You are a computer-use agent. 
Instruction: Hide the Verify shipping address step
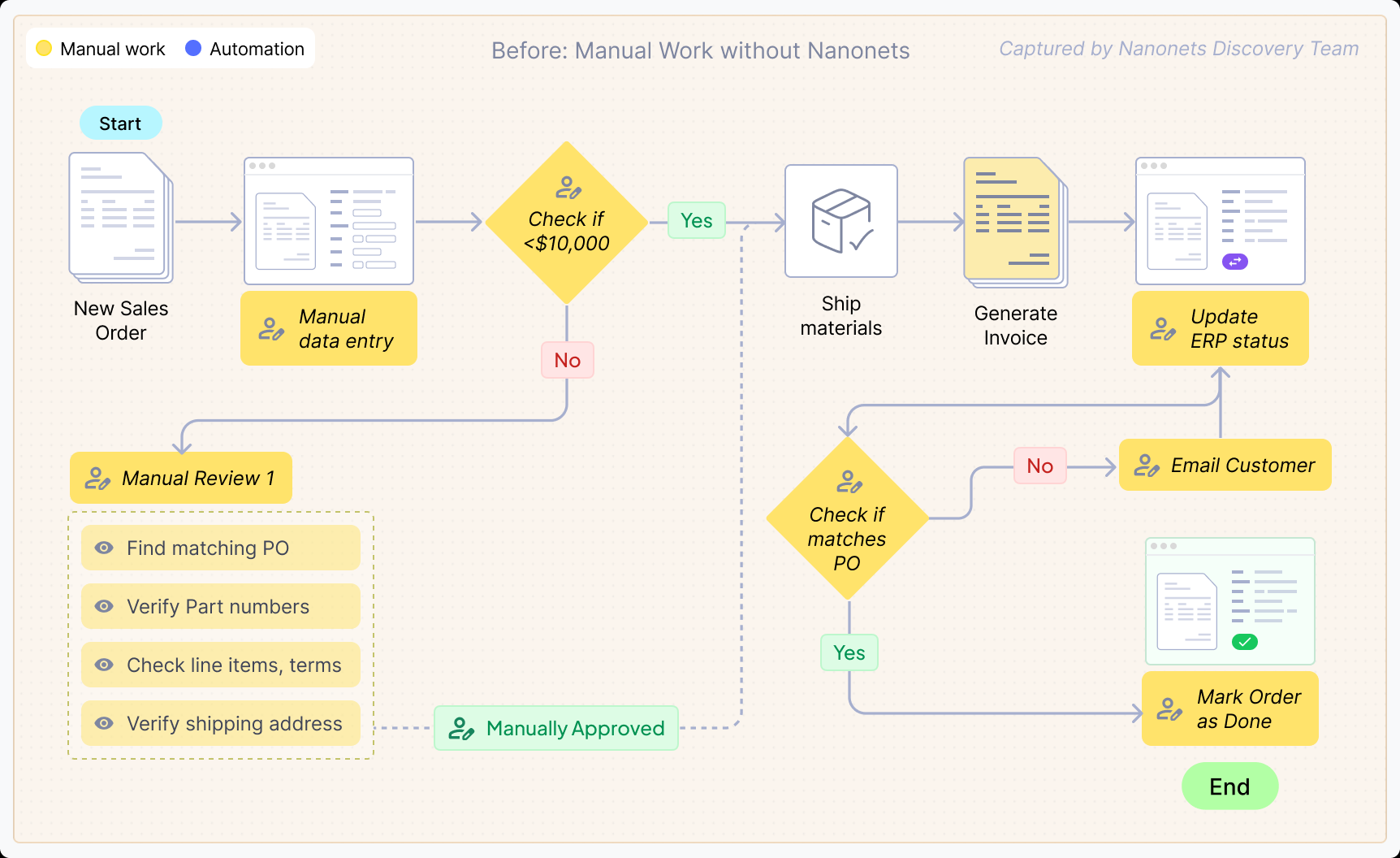(103, 723)
